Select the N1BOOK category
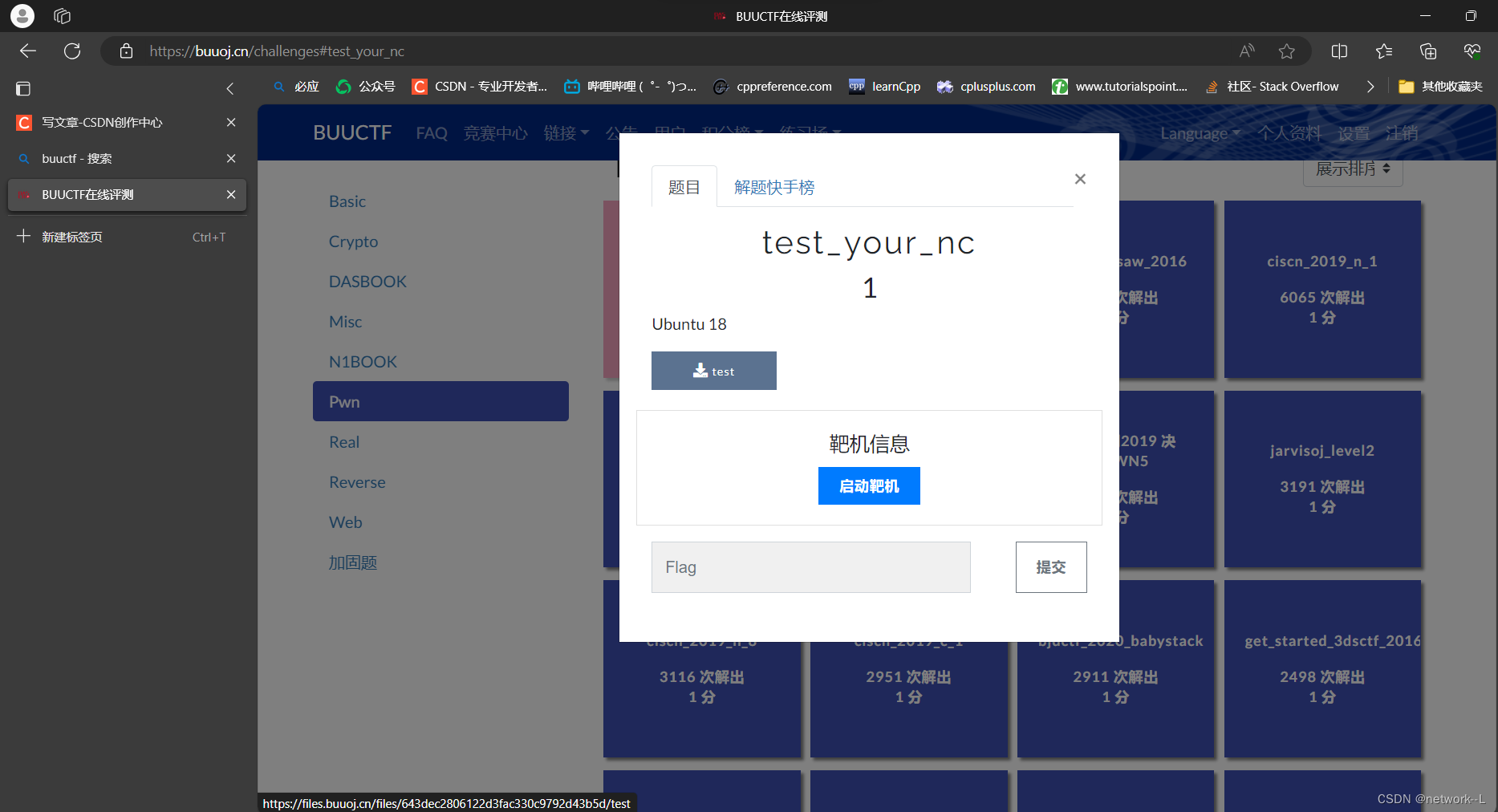The width and height of the screenshot is (1498, 812). [440, 362]
